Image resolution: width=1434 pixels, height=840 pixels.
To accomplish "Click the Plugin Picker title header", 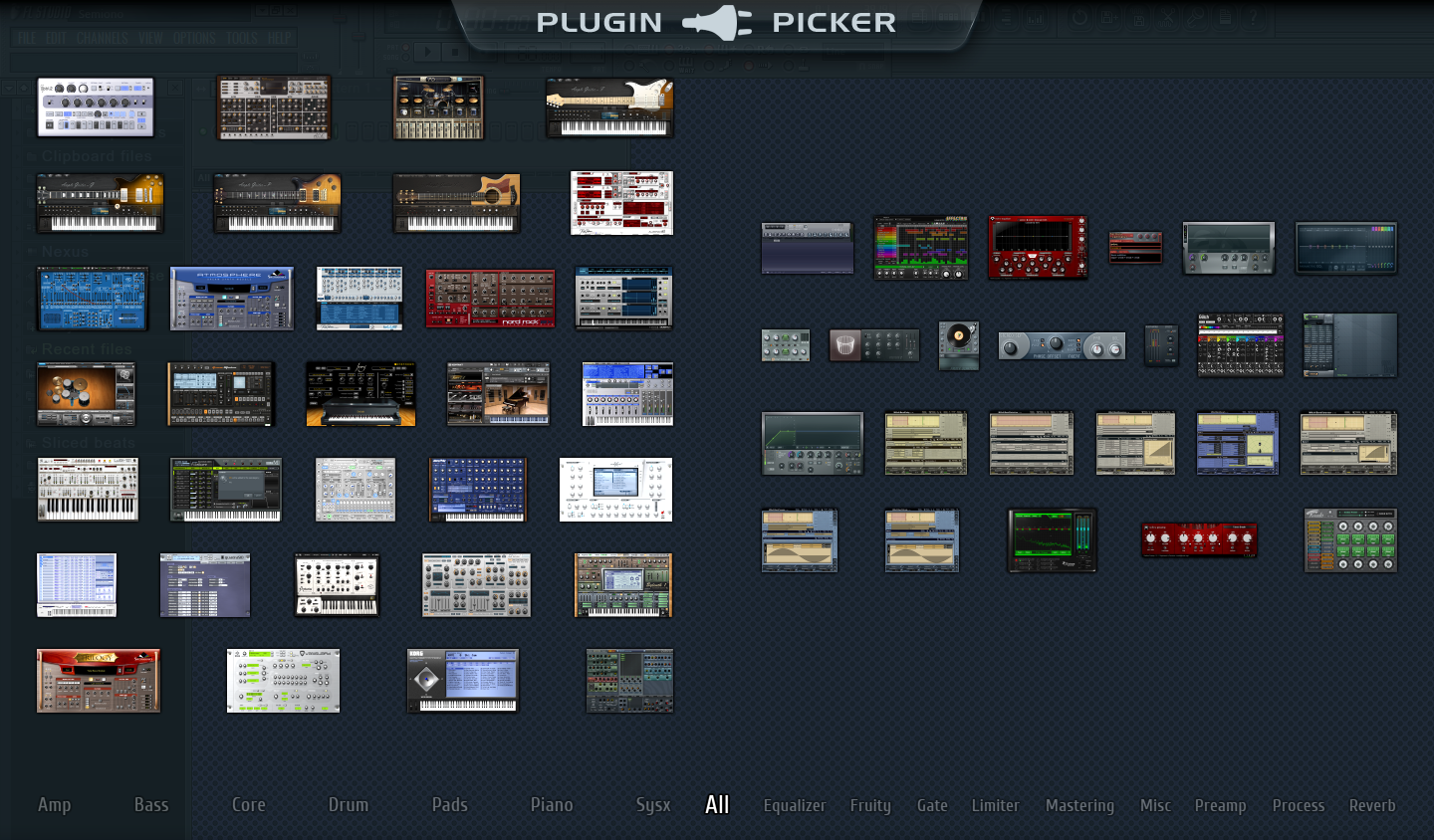I will [x=717, y=23].
